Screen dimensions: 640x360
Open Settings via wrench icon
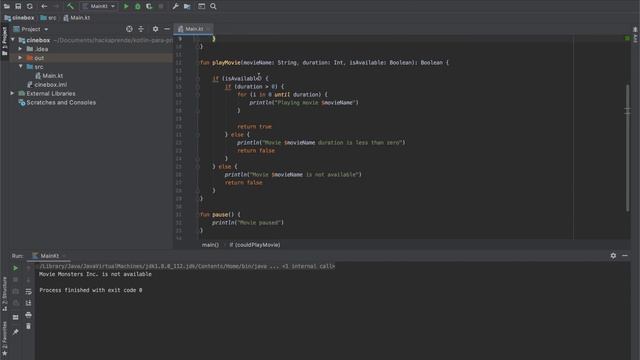click(175, 6)
